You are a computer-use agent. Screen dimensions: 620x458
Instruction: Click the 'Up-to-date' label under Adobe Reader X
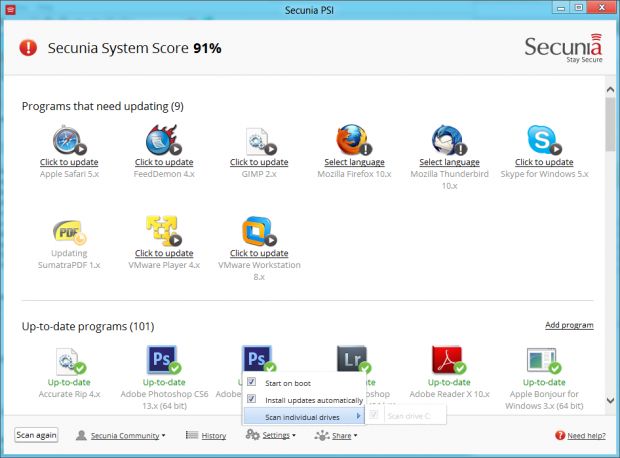point(449,382)
